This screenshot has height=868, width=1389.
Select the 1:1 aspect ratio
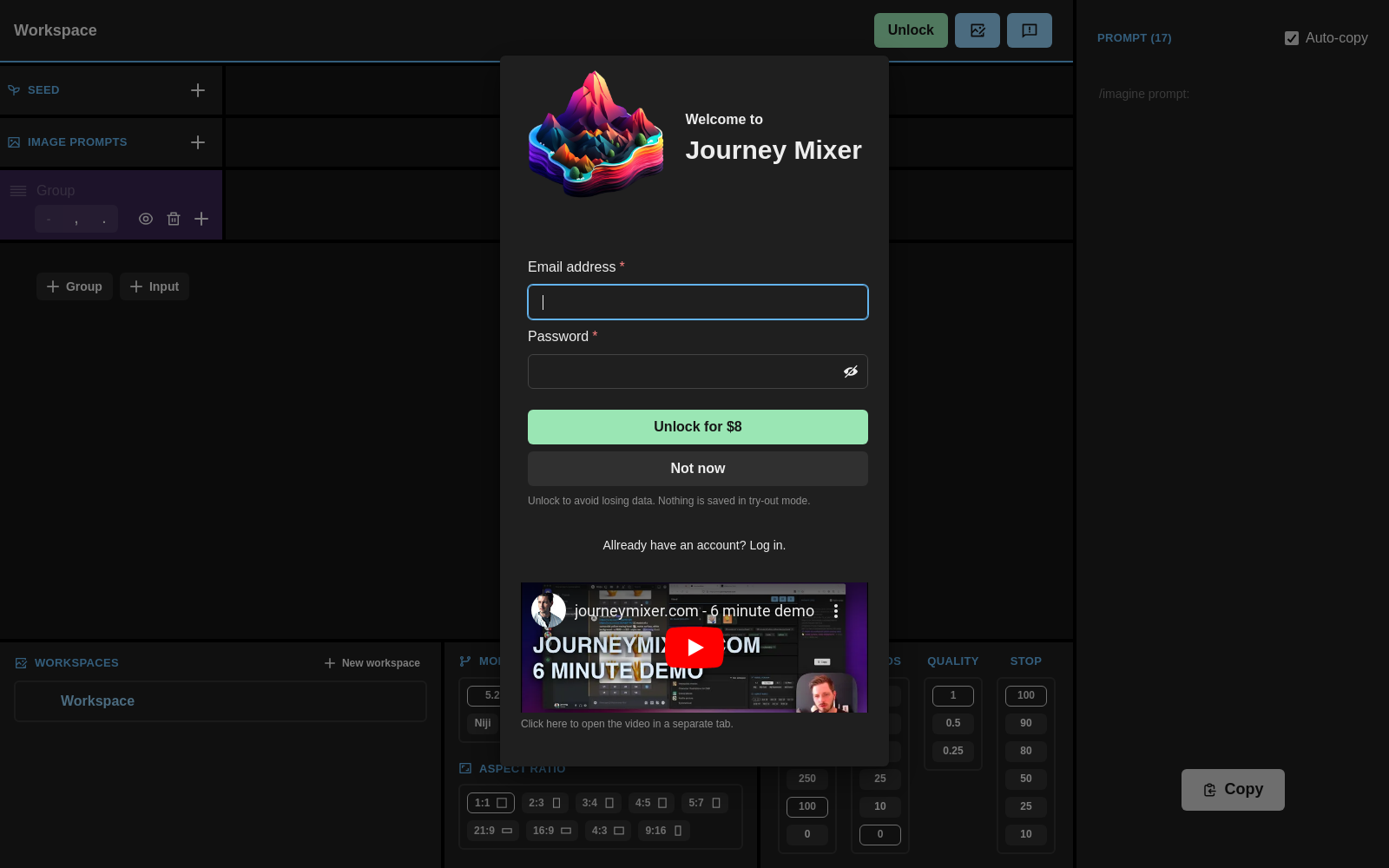coord(490,803)
